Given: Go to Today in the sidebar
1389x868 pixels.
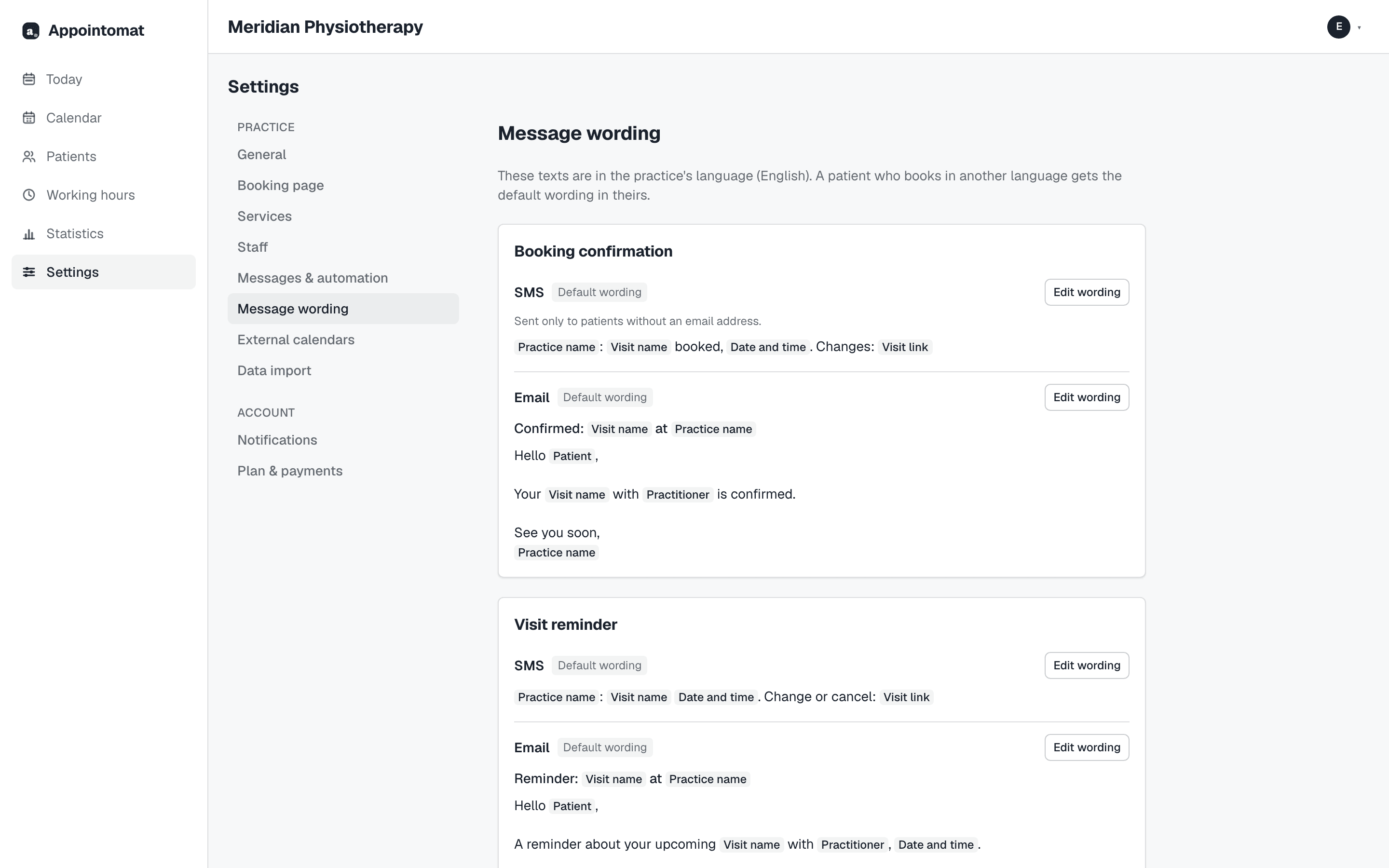Looking at the screenshot, I should [103, 79].
